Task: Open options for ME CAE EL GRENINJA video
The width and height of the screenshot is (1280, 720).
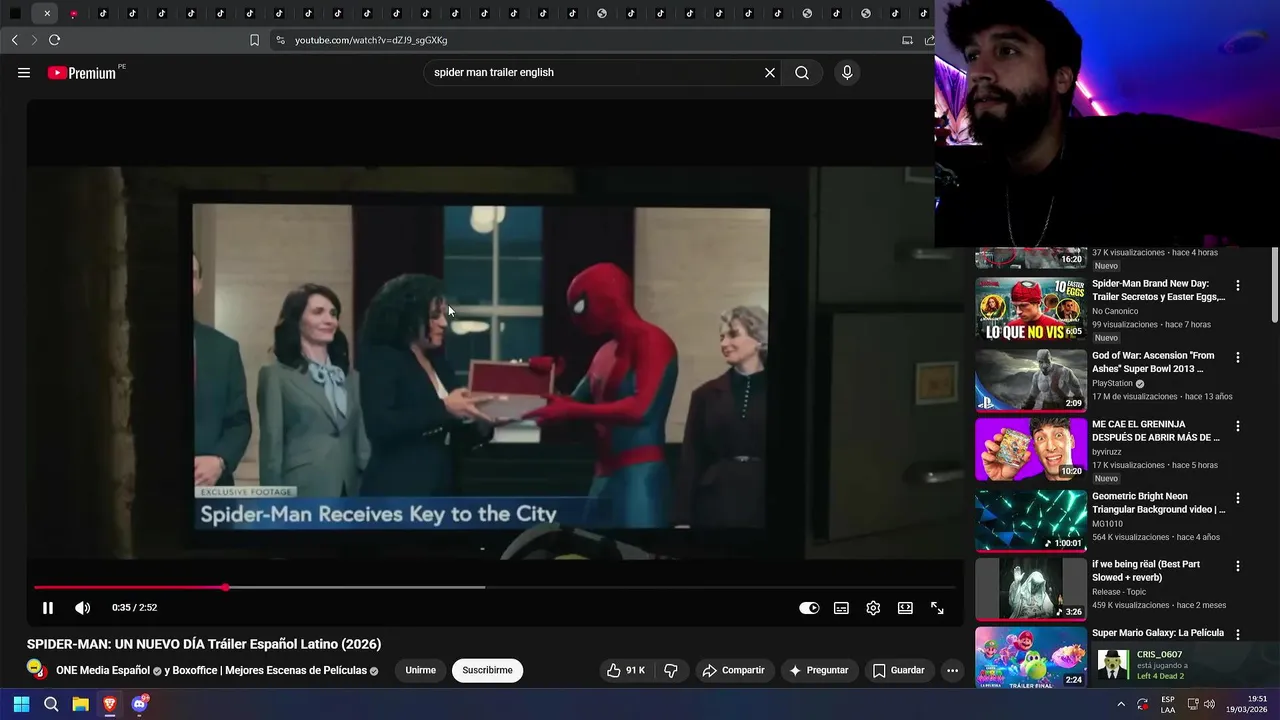Action: pyautogui.click(x=1237, y=426)
